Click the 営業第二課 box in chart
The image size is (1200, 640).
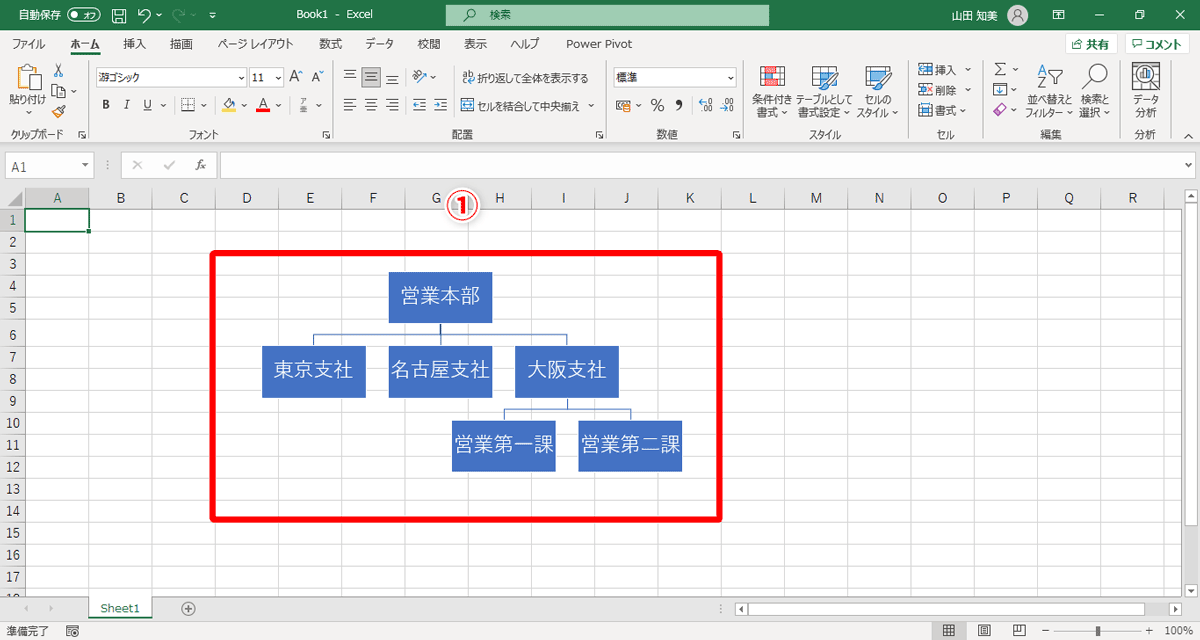[x=630, y=446]
